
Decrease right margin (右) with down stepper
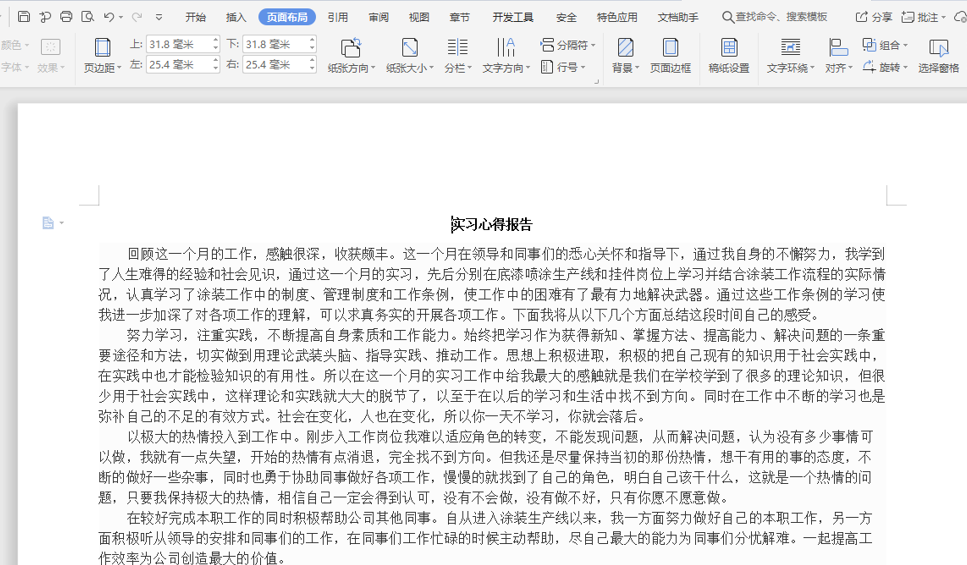pos(312,68)
